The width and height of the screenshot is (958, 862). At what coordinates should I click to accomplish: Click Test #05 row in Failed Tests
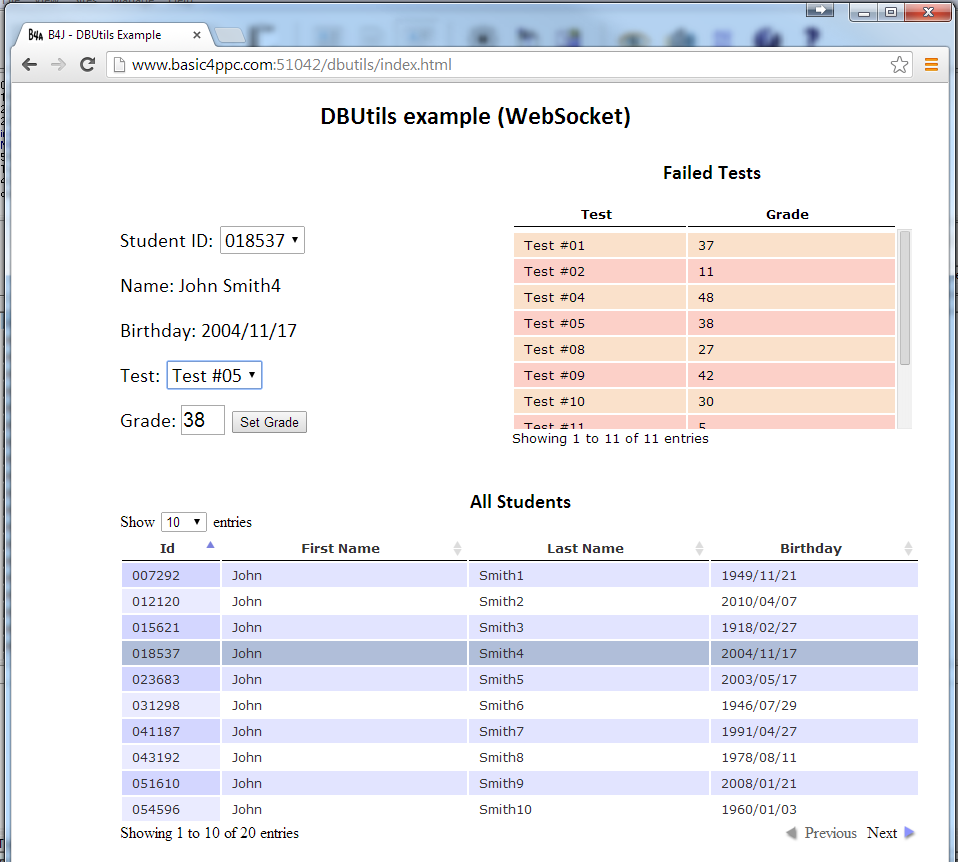(704, 323)
